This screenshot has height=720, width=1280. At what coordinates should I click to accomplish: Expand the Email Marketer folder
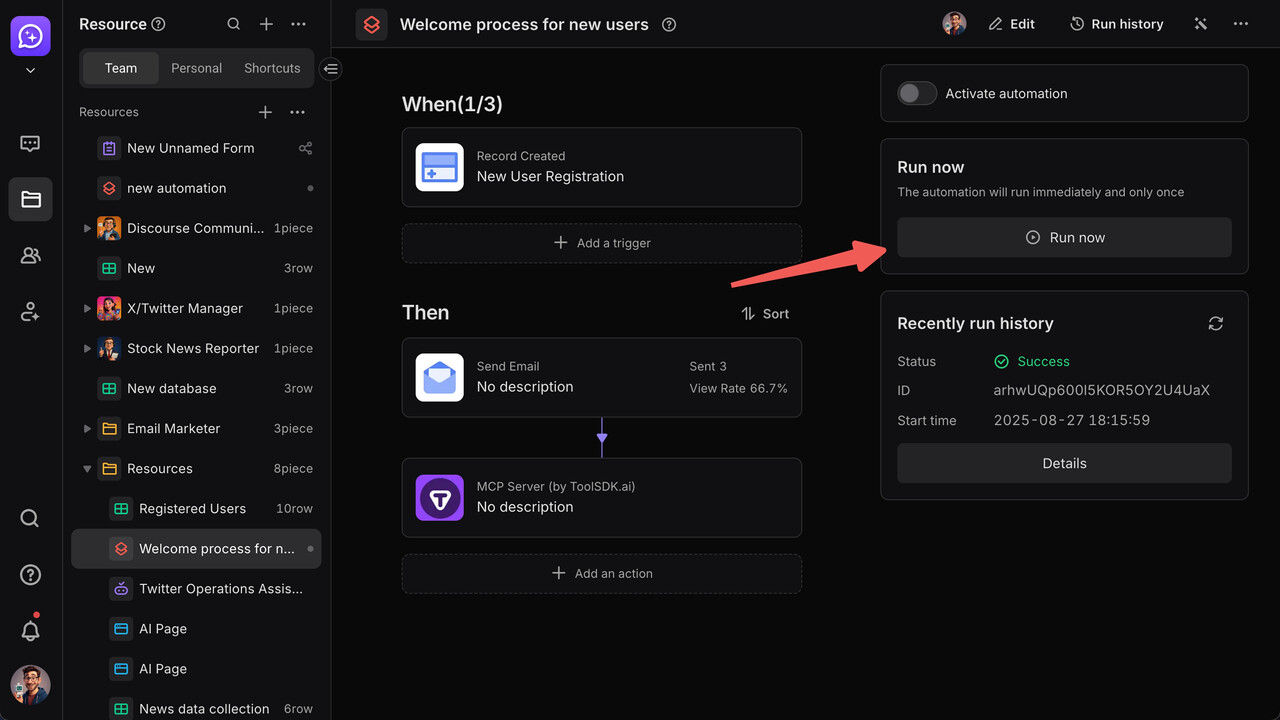pyautogui.click(x=87, y=428)
